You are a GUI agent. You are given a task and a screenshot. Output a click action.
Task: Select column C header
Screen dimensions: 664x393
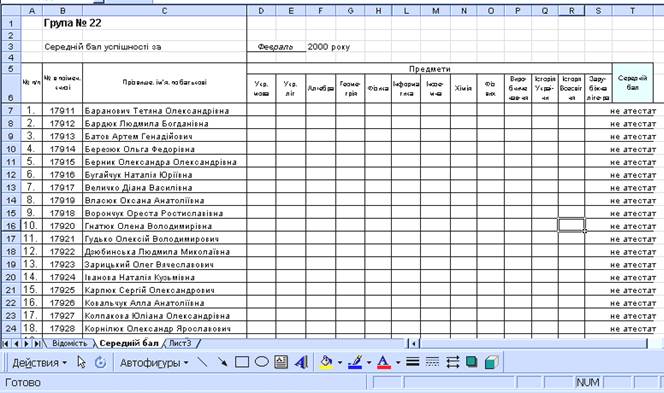pos(164,11)
